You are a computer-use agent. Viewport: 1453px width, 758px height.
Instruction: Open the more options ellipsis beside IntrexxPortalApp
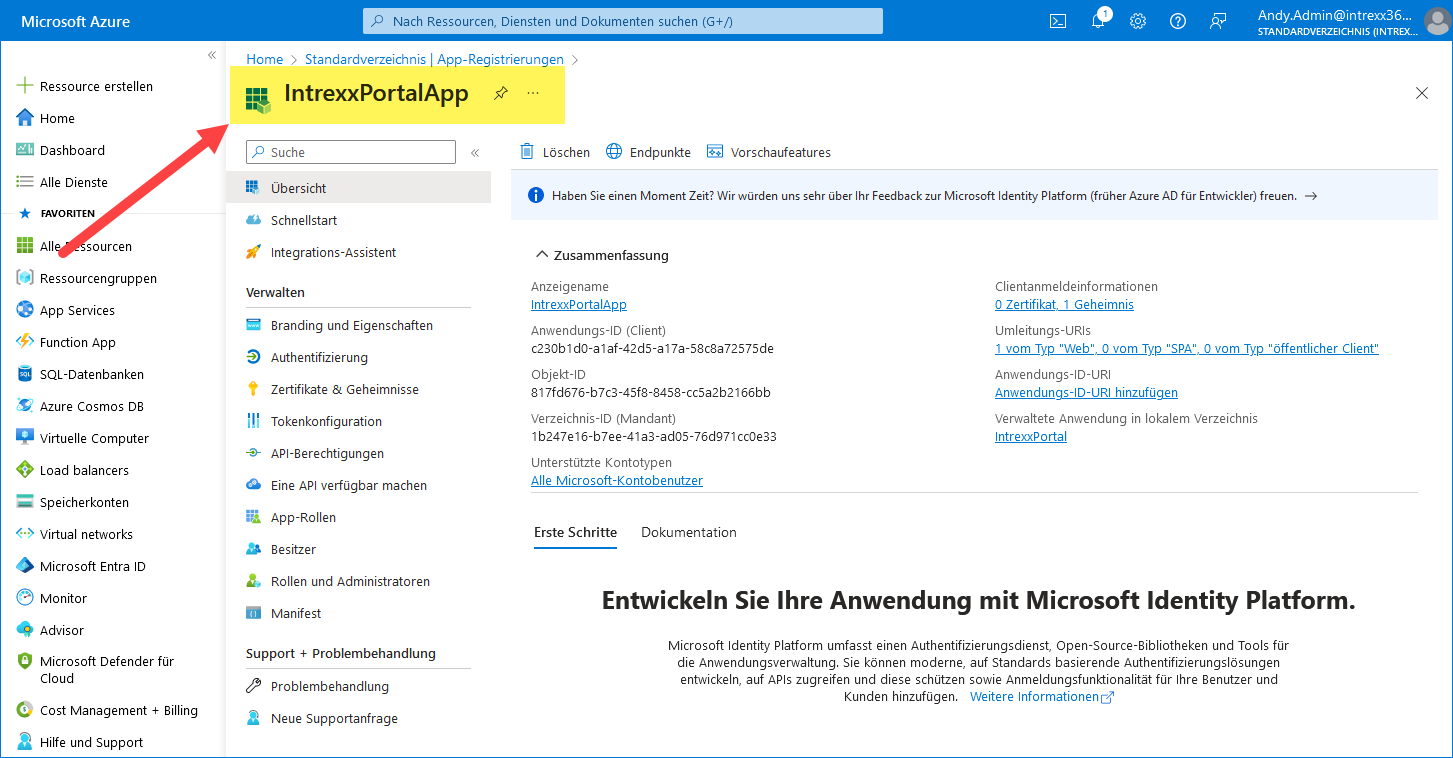point(533,93)
